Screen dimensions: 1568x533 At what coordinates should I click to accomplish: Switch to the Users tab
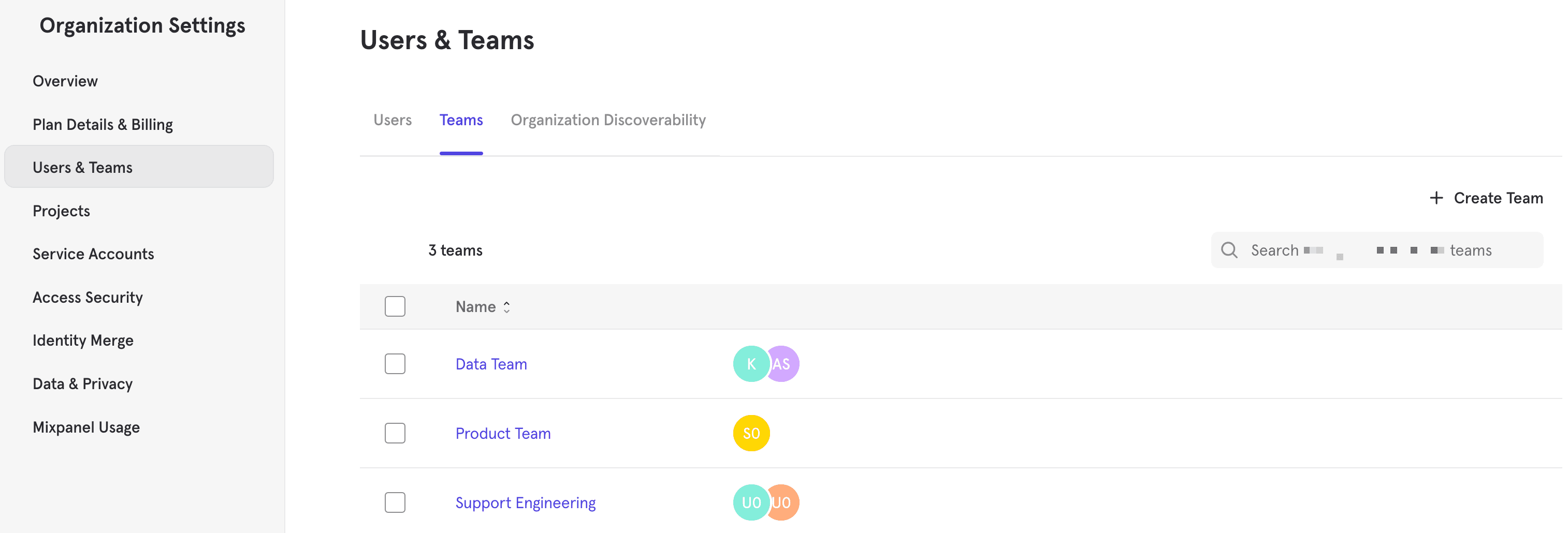pos(393,120)
